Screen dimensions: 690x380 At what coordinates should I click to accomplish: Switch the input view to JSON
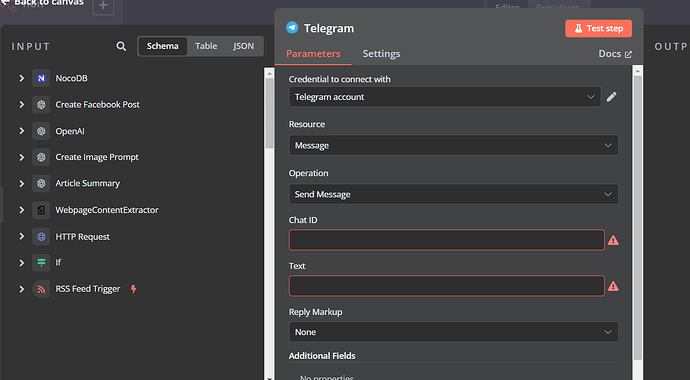tap(243, 46)
